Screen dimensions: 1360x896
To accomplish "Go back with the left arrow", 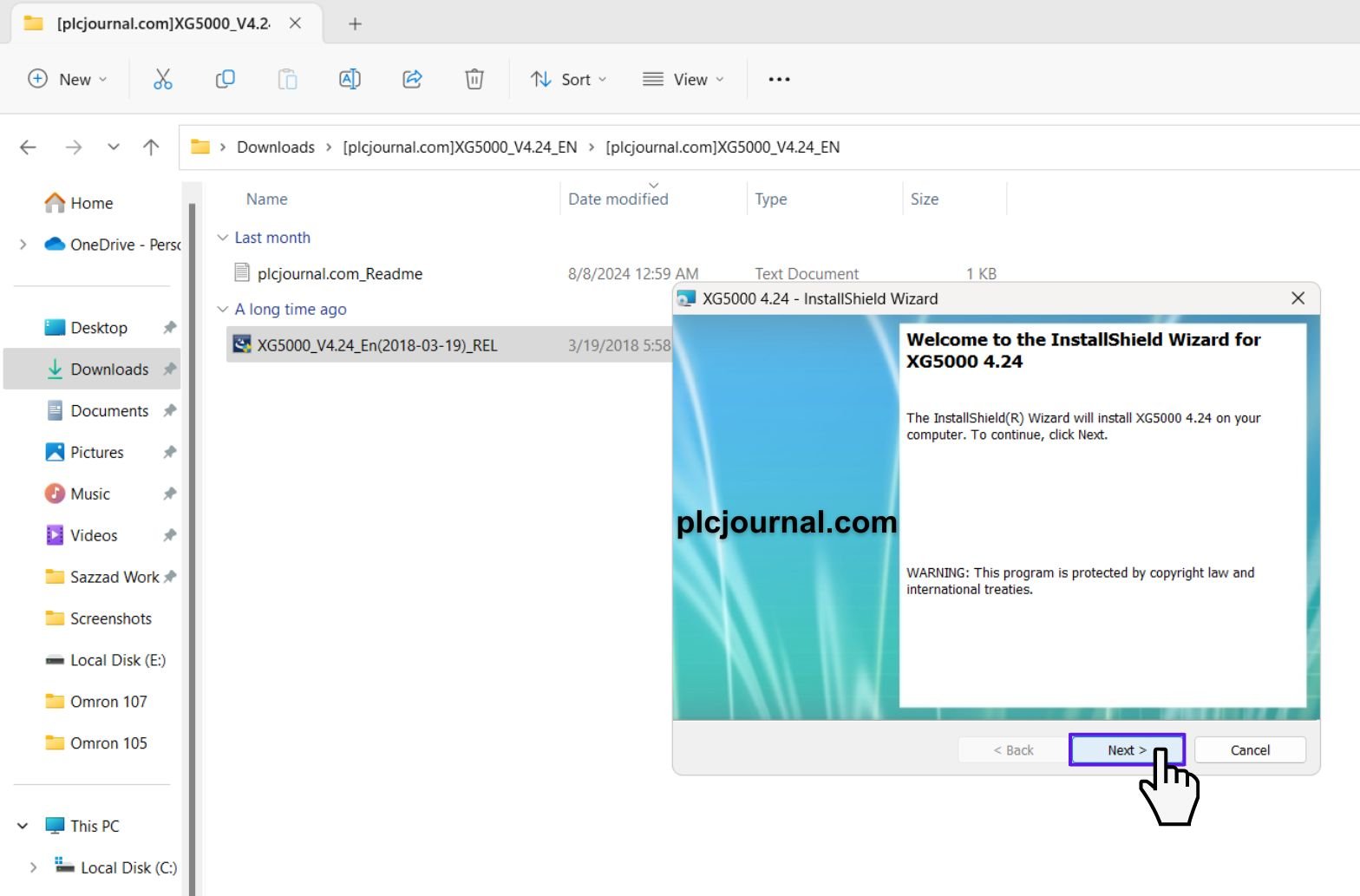I will (x=28, y=147).
